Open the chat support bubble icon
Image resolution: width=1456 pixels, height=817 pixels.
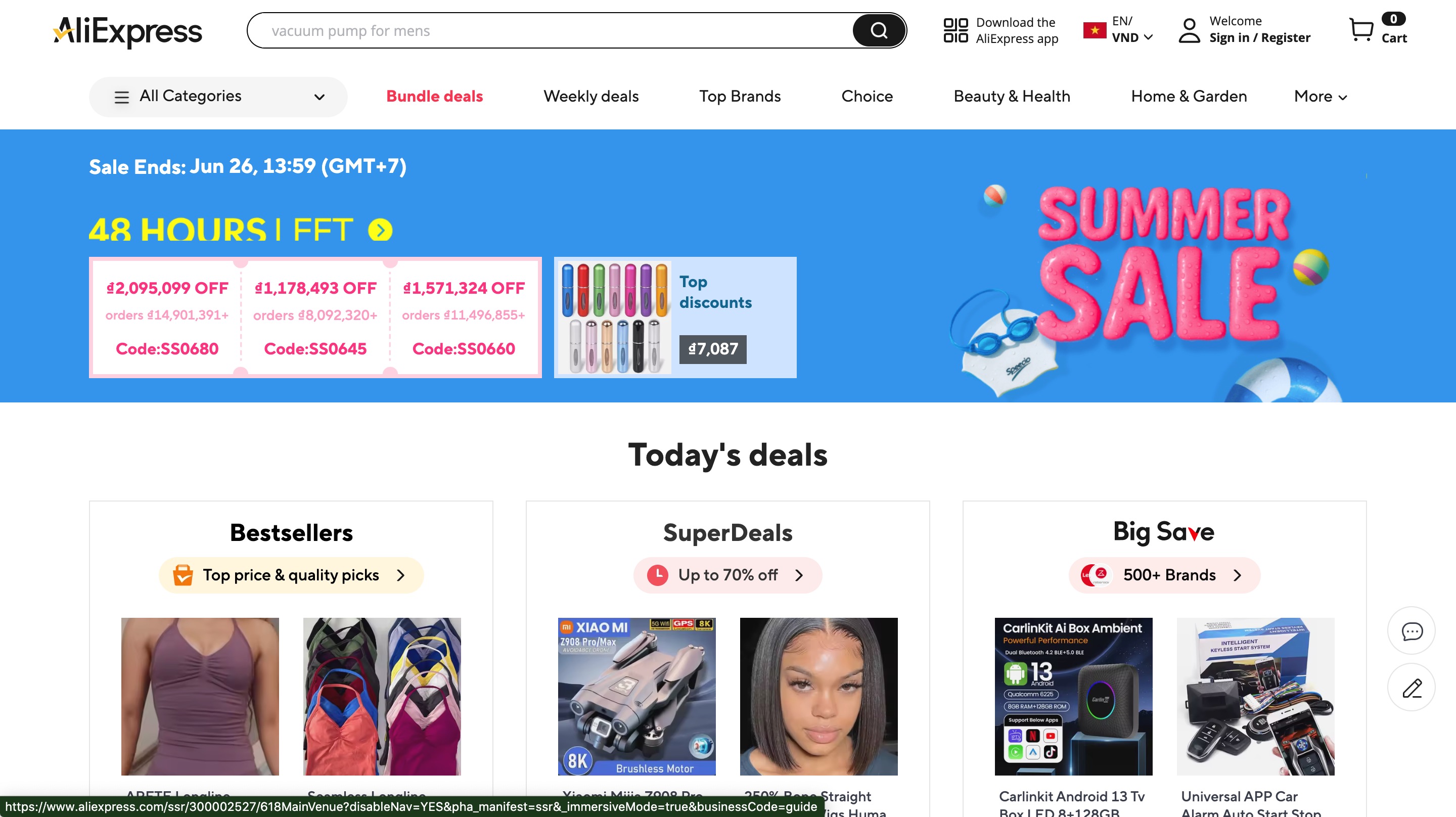tap(1412, 631)
